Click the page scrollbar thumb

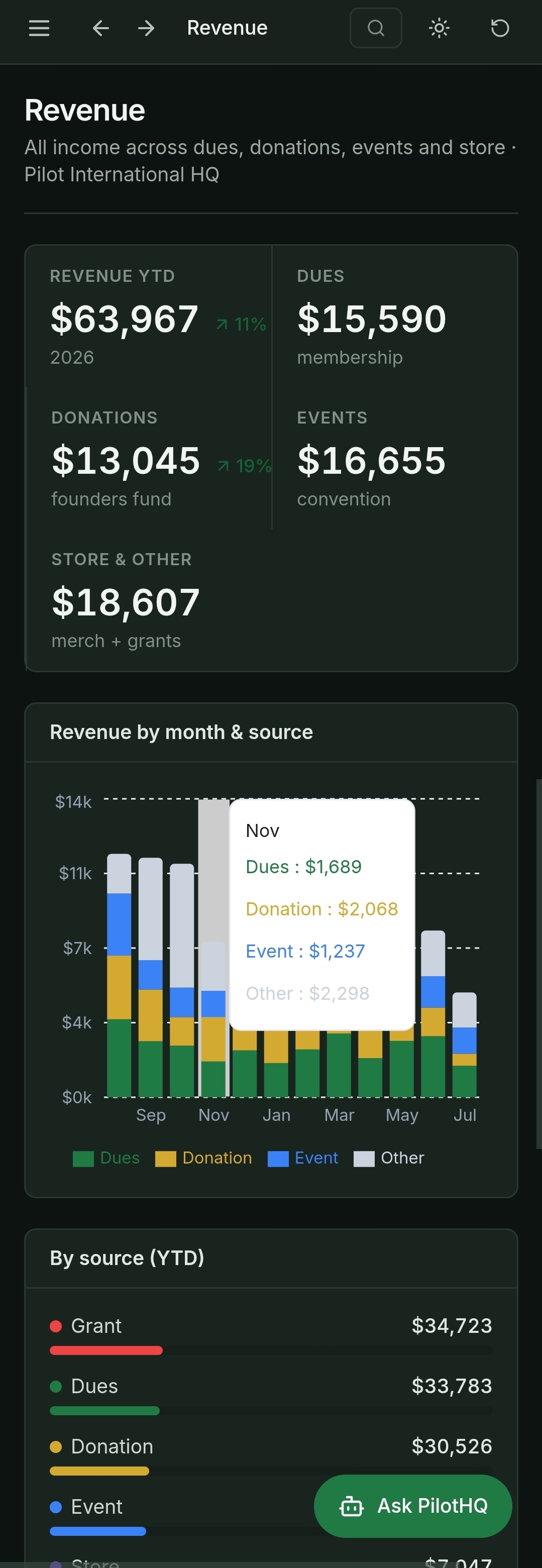(539, 964)
